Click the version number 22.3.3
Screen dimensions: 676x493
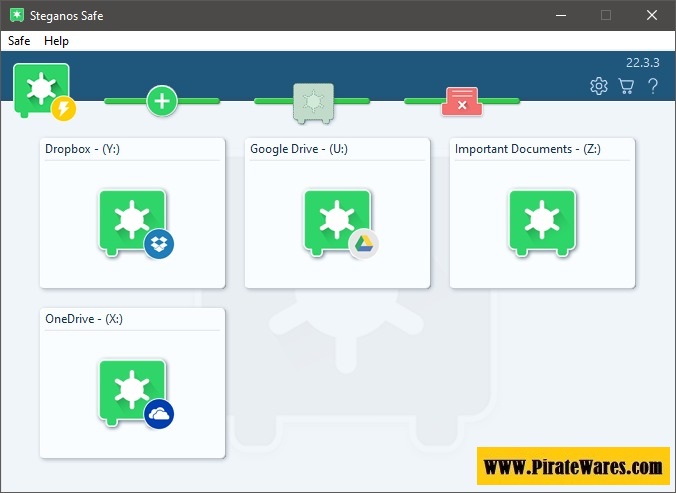[x=643, y=62]
